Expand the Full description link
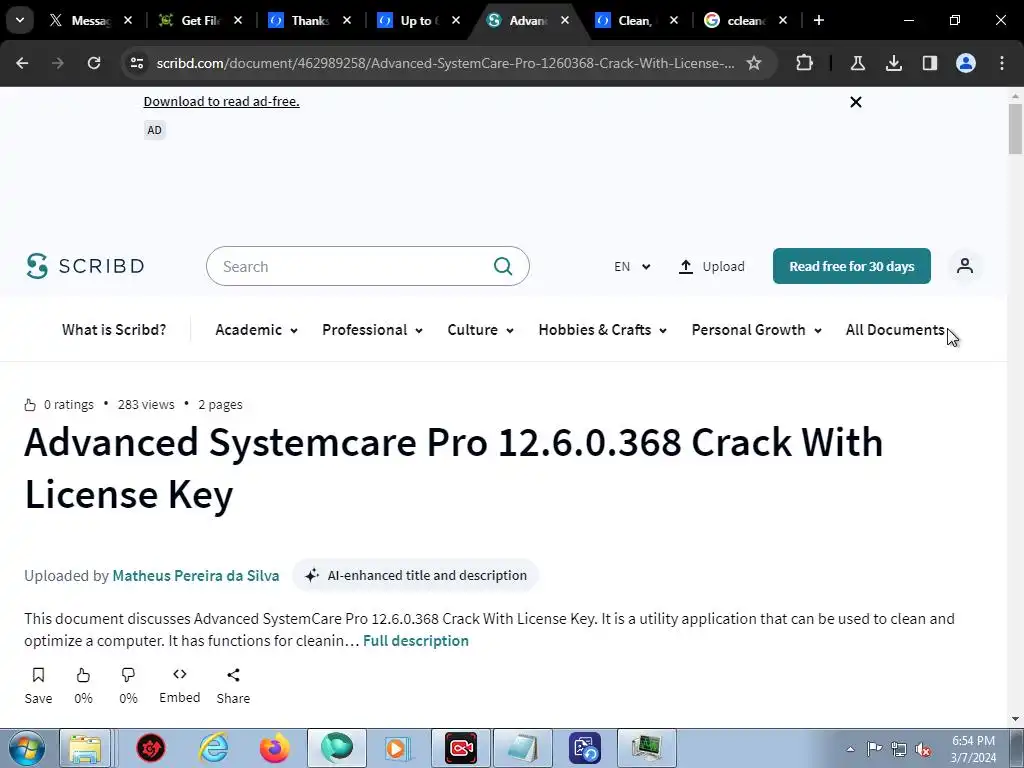The width and height of the screenshot is (1024, 768). [415, 641]
